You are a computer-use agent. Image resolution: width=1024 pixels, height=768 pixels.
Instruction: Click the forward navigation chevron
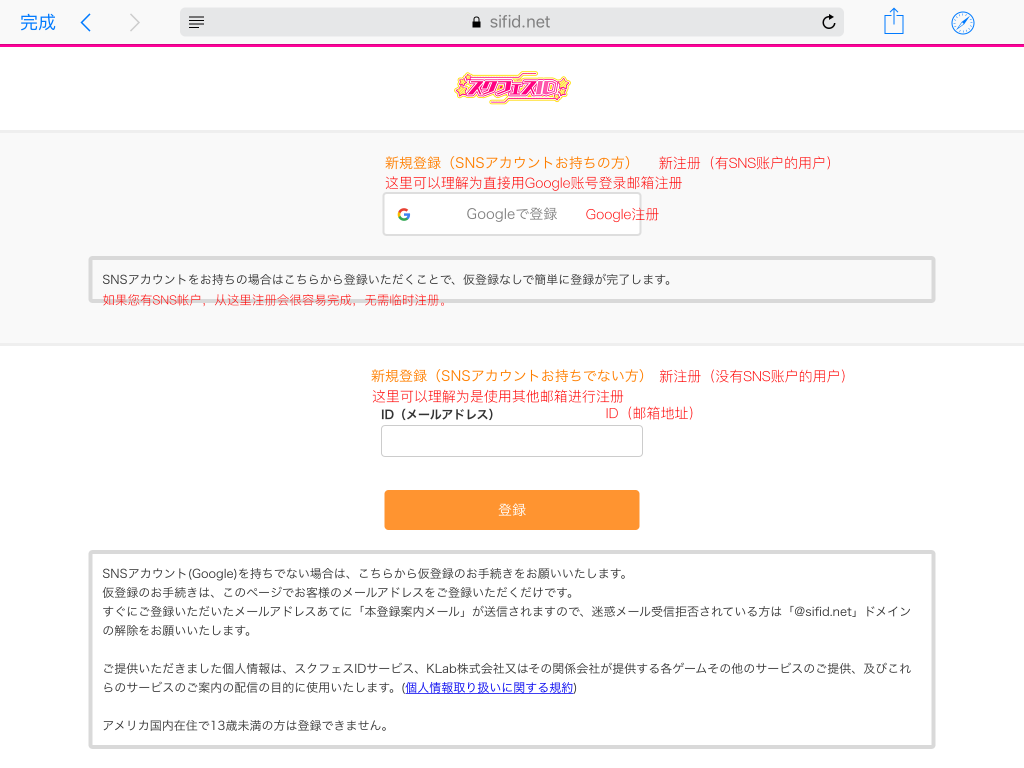(135, 22)
